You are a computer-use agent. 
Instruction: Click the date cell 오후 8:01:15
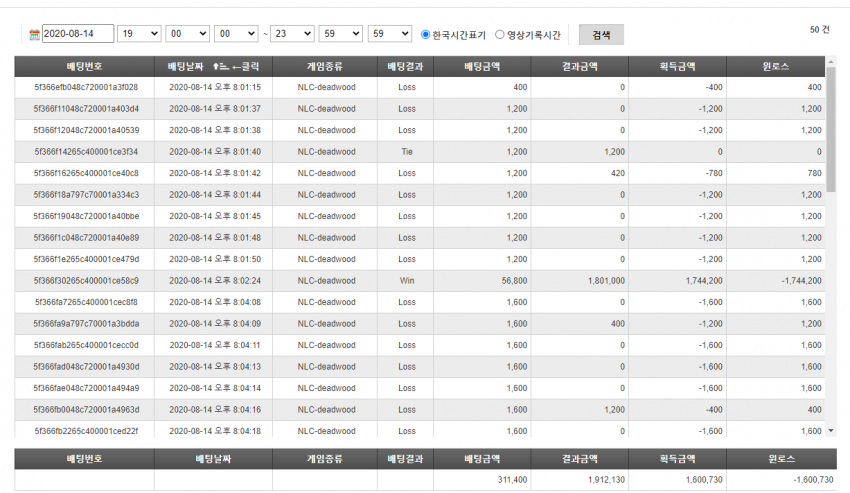(x=215, y=87)
